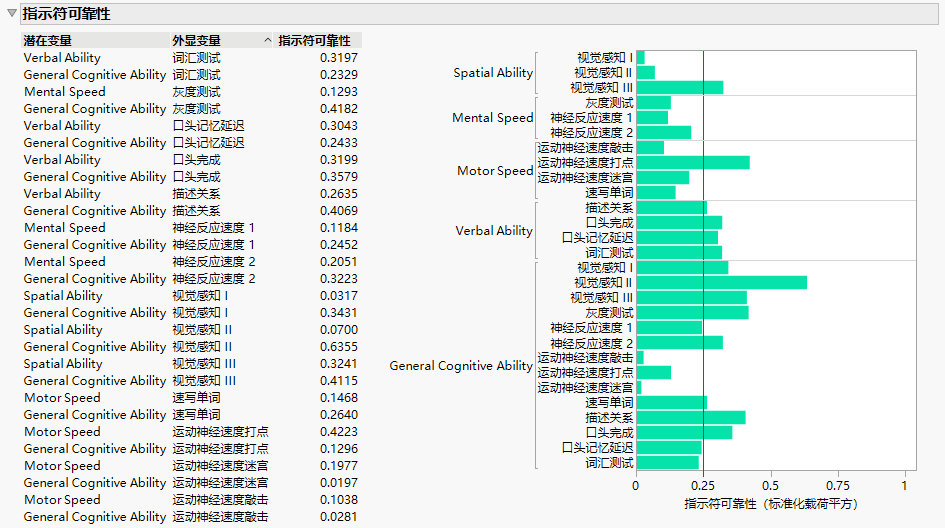Click the 0.25 tick label on axis

tap(703, 486)
